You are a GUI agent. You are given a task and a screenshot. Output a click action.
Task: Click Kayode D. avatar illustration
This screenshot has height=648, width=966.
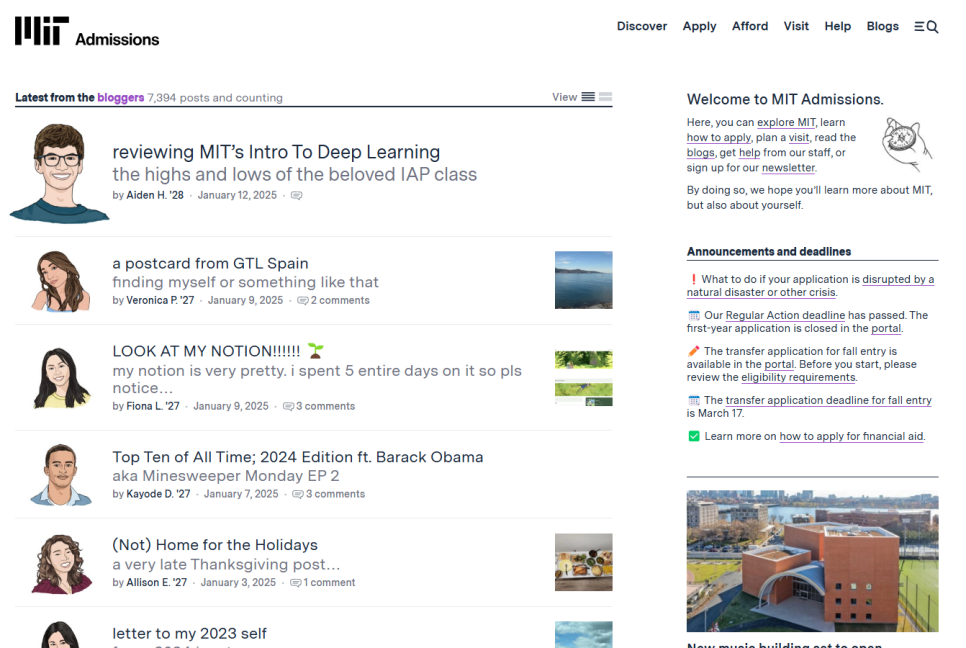click(61, 474)
